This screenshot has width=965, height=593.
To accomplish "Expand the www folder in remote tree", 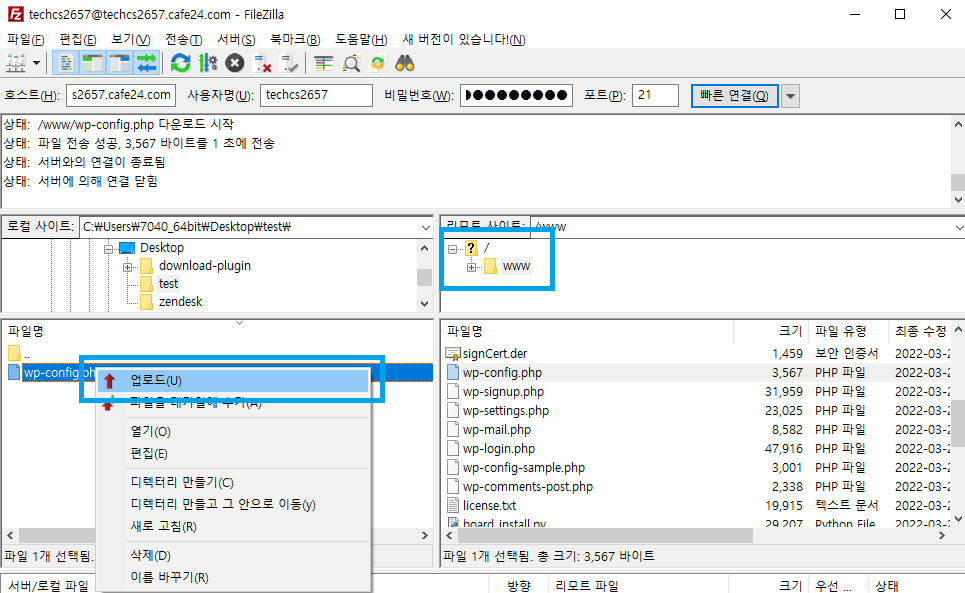I will [x=471, y=266].
